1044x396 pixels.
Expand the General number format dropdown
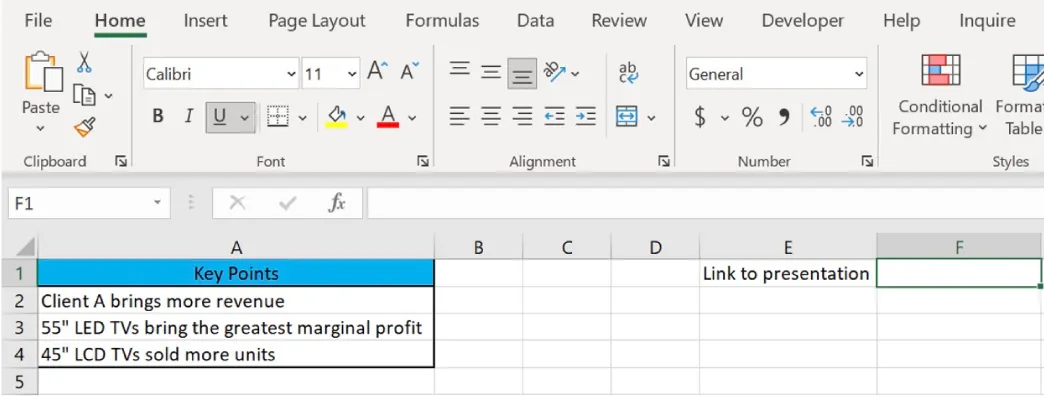point(859,74)
